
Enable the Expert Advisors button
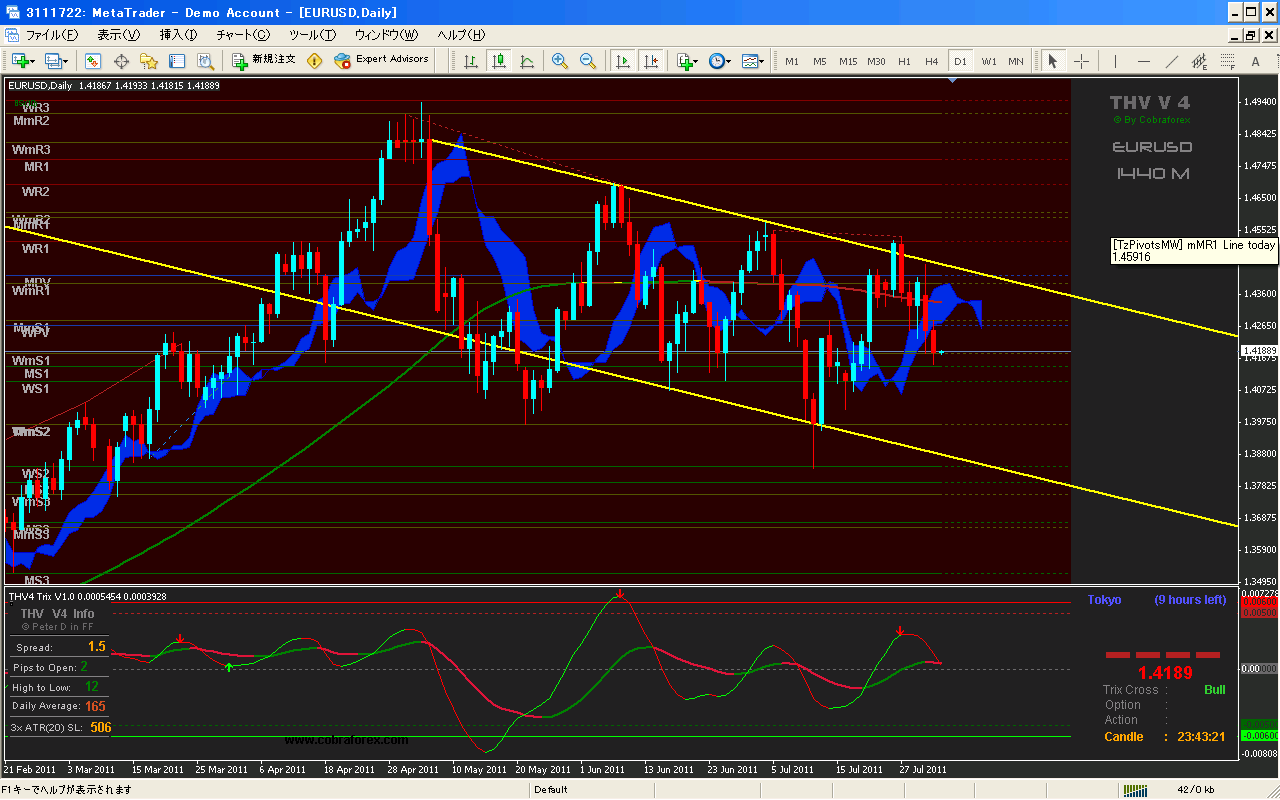coord(381,60)
